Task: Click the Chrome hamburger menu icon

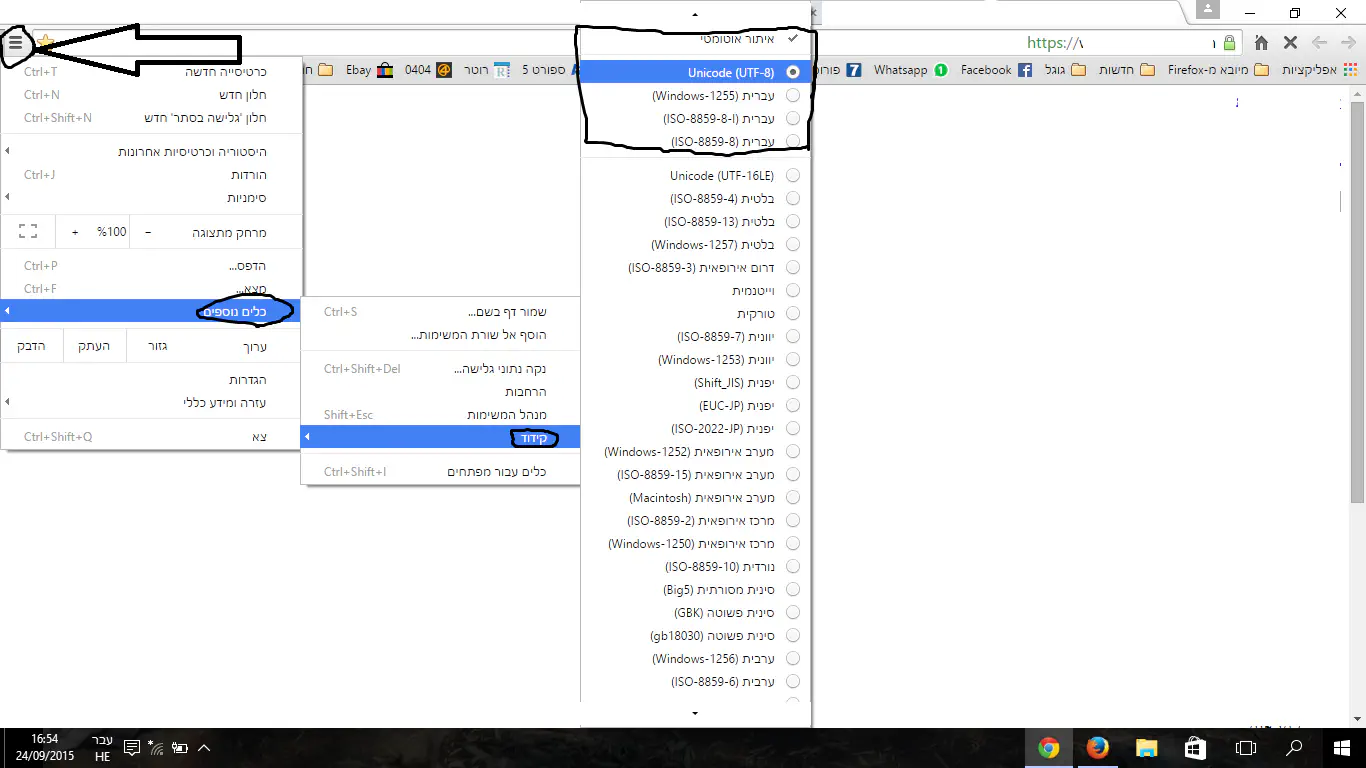Action: pyautogui.click(x=15, y=43)
